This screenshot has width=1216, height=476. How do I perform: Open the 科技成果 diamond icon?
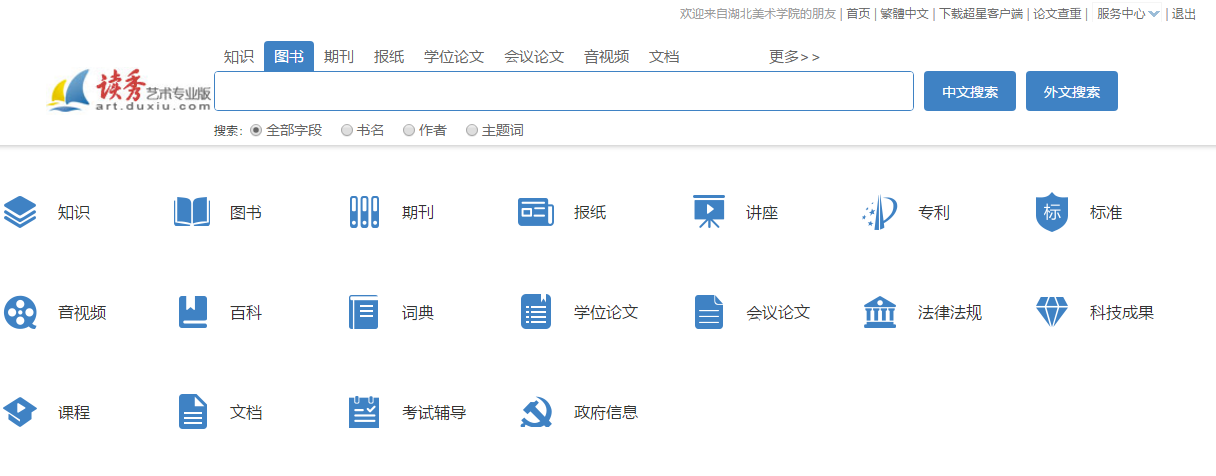tap(1052, 313)
